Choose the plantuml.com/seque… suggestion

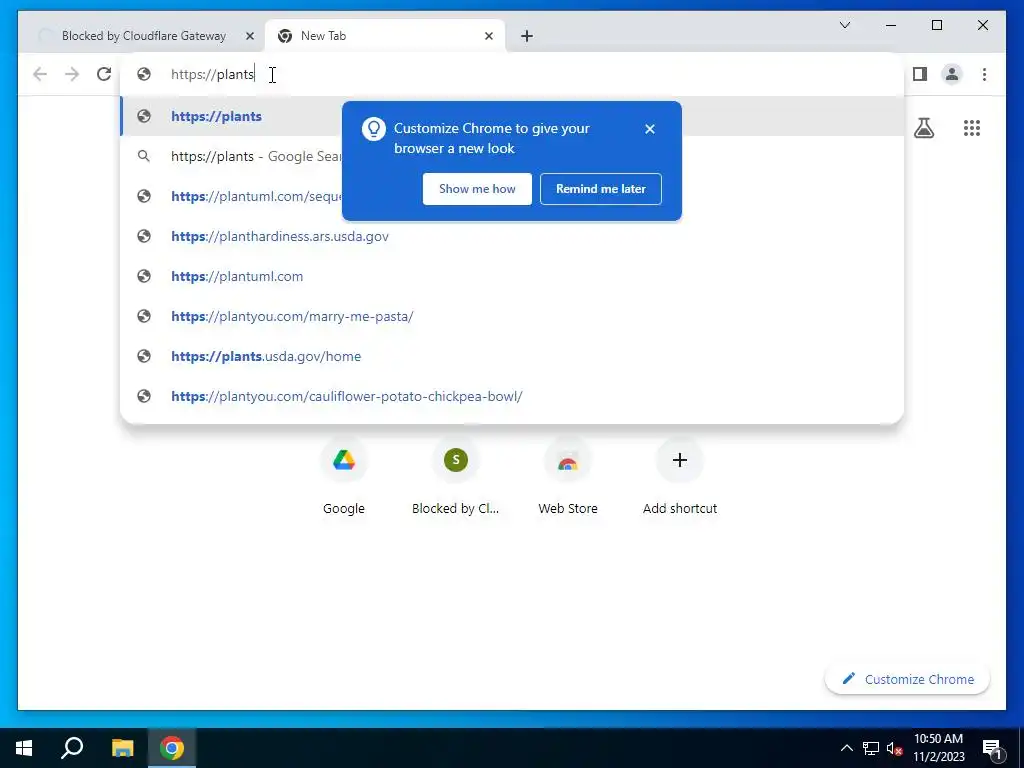(512, 196)
